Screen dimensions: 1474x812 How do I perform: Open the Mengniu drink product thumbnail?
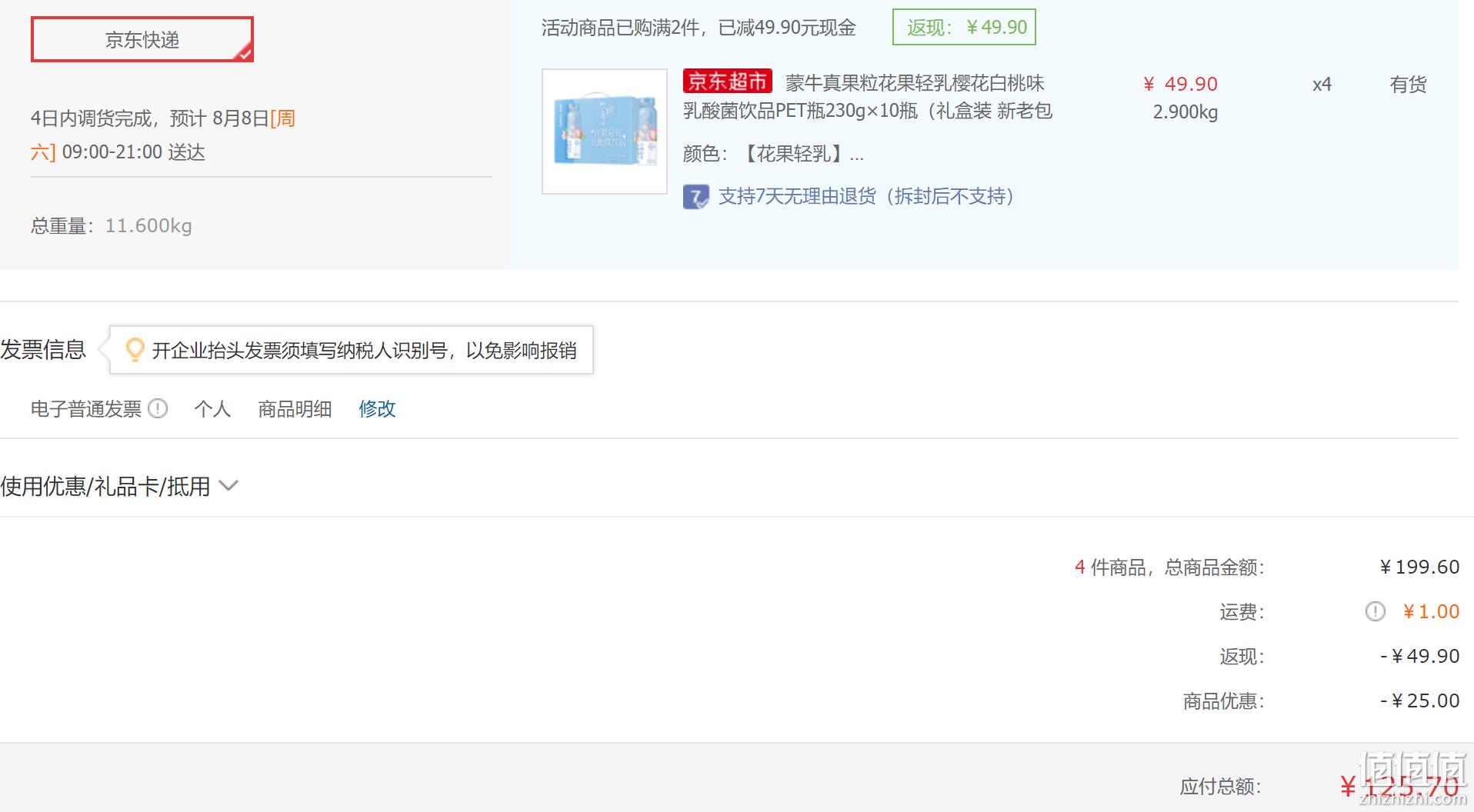(605, 131)
